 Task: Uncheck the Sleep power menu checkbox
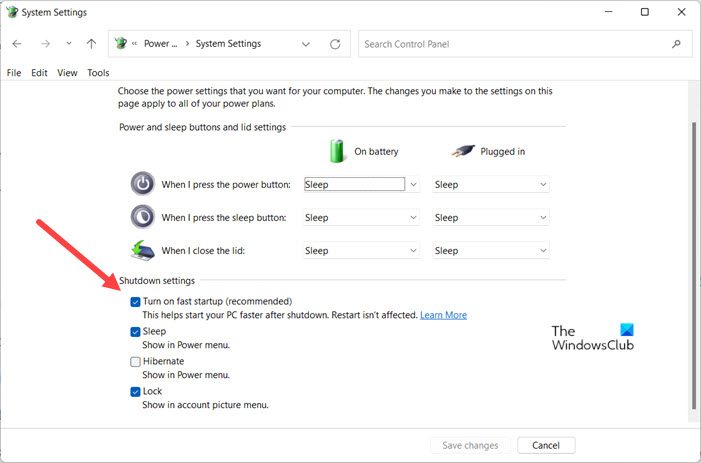(135, 331)
